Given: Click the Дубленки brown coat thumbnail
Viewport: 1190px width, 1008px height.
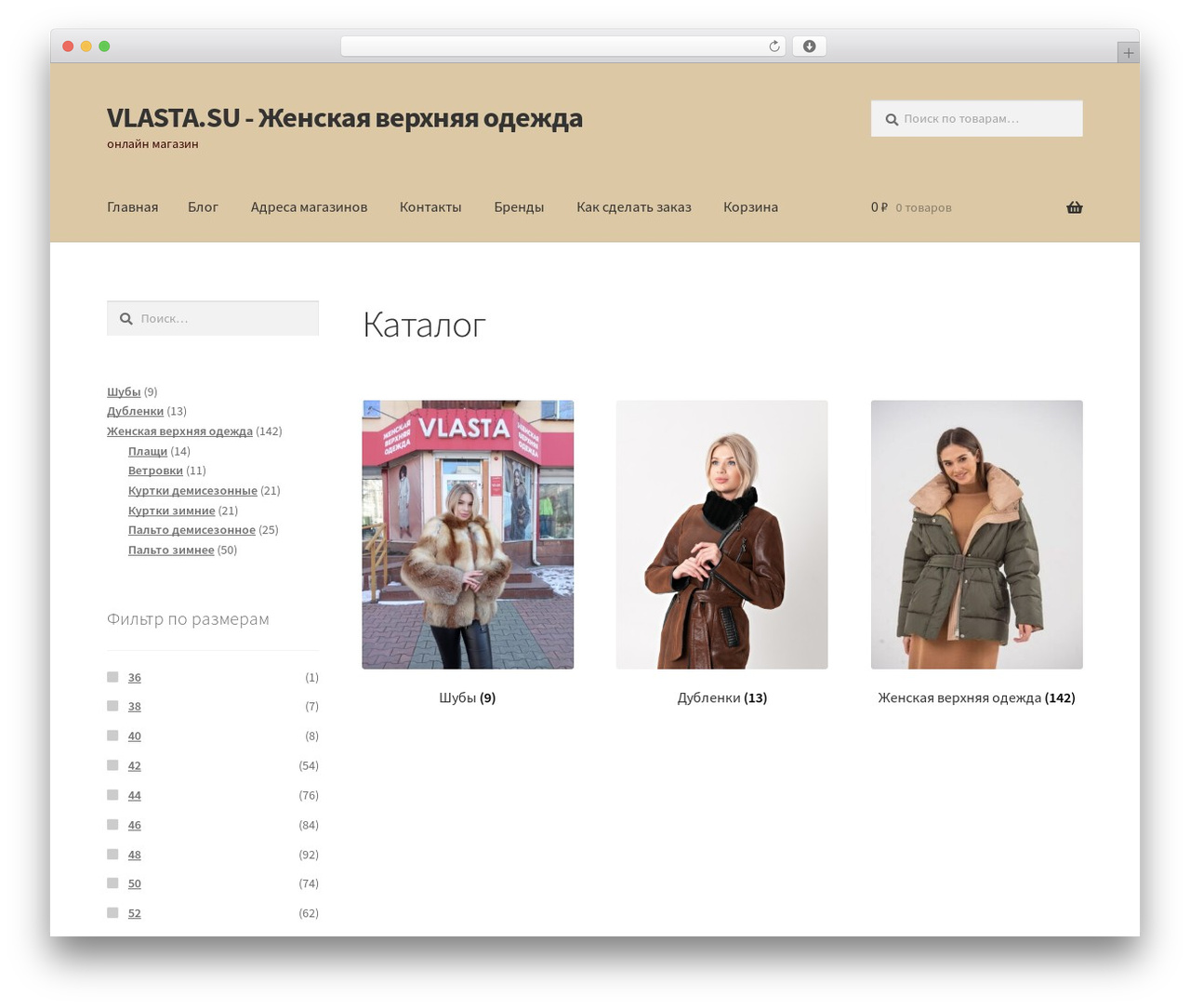Looking at the screenshot, I should 721,535.
